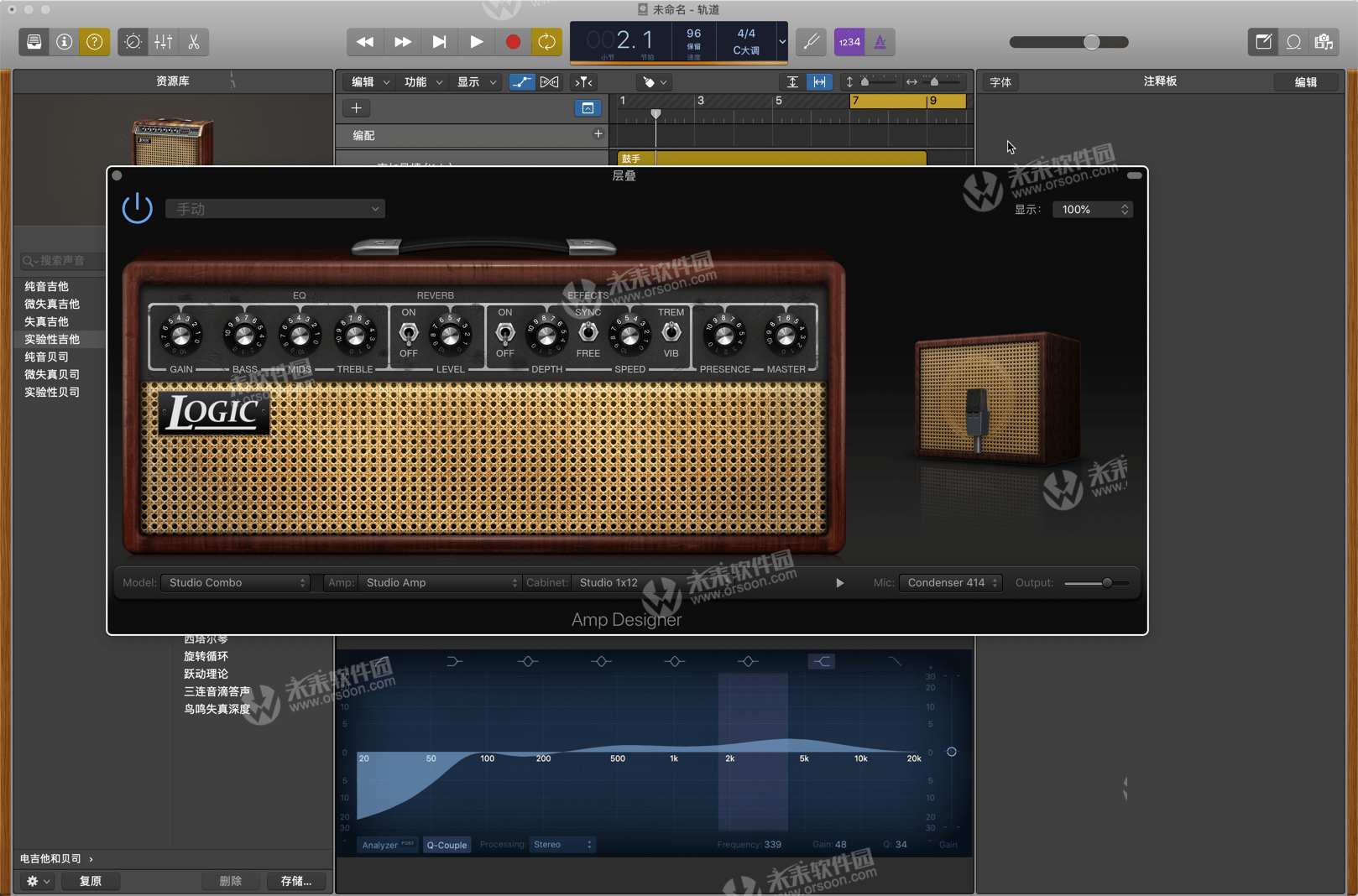Viewport: 1358px width, 896px height.
Task: Open the Loop Browser icon
Action: click(1294, 42)
